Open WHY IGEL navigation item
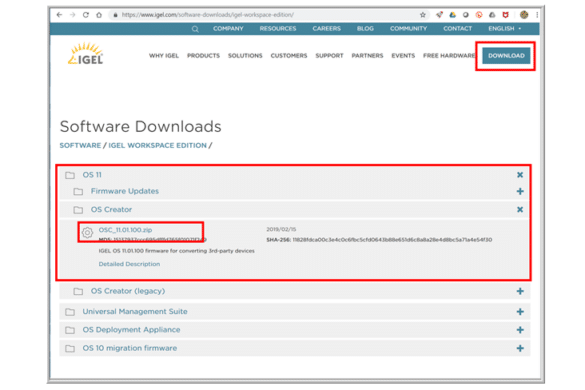585x390 pixels. pyautogui.click(x=164, y=56)
